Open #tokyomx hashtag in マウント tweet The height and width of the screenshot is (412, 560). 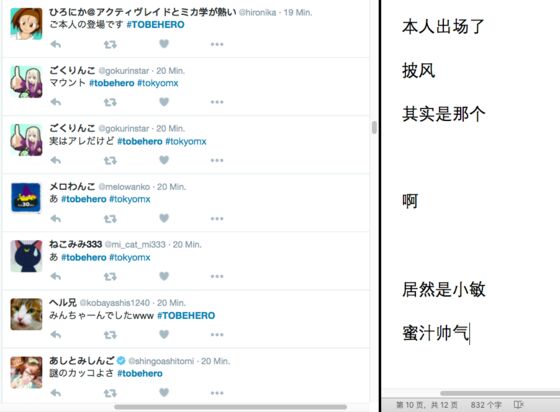coord(158,83)
